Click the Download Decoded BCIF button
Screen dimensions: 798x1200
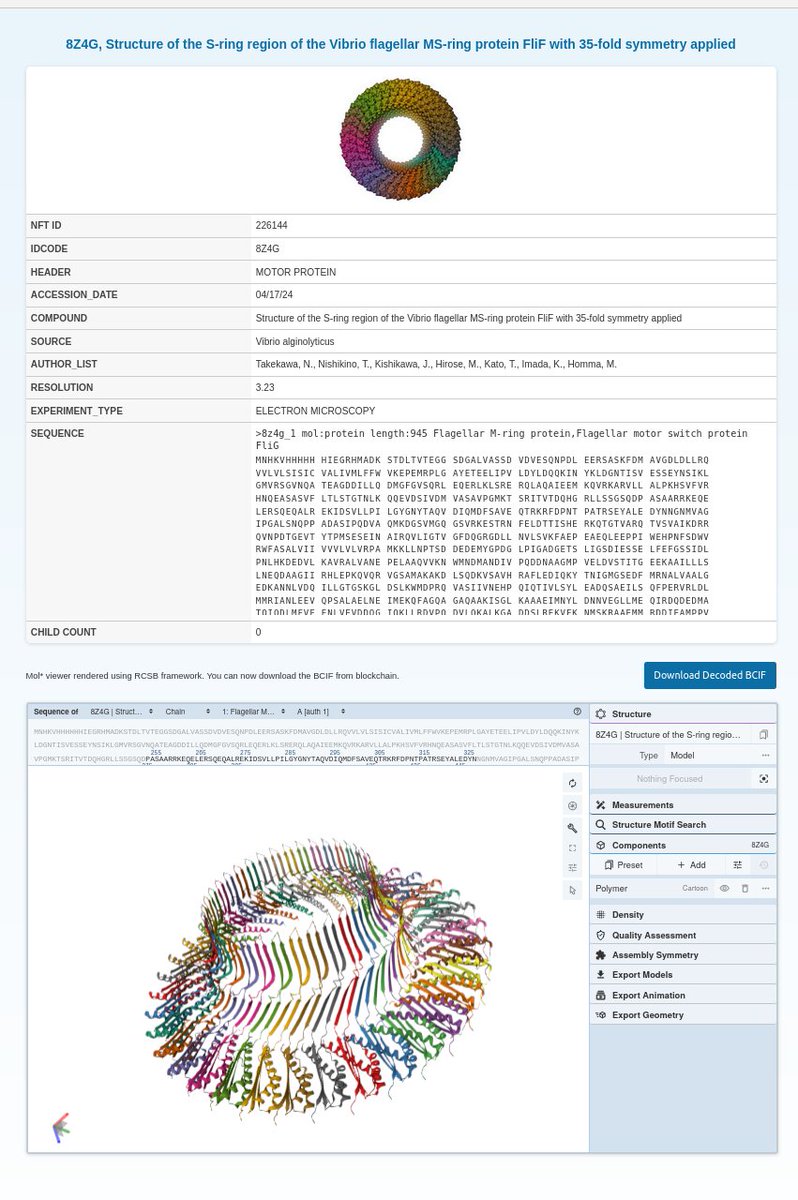(710, 675)
